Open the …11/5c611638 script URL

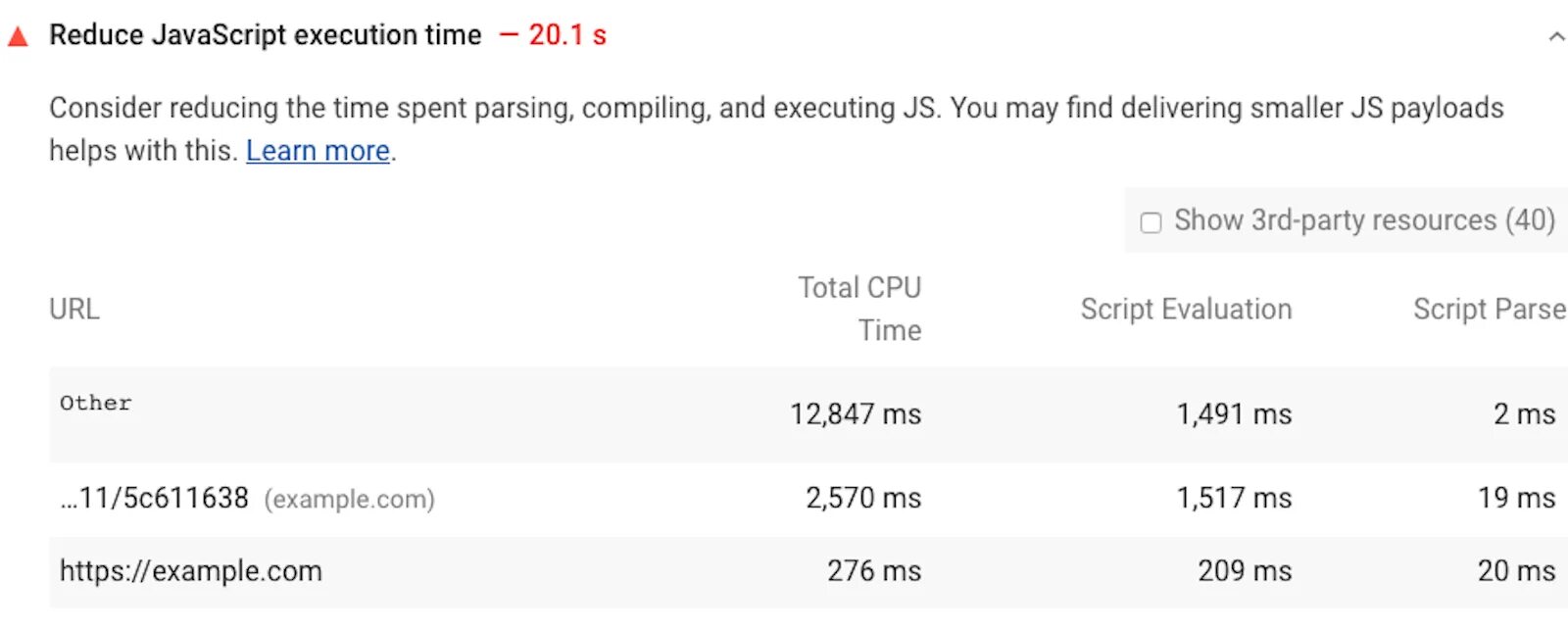pos(155,498)
